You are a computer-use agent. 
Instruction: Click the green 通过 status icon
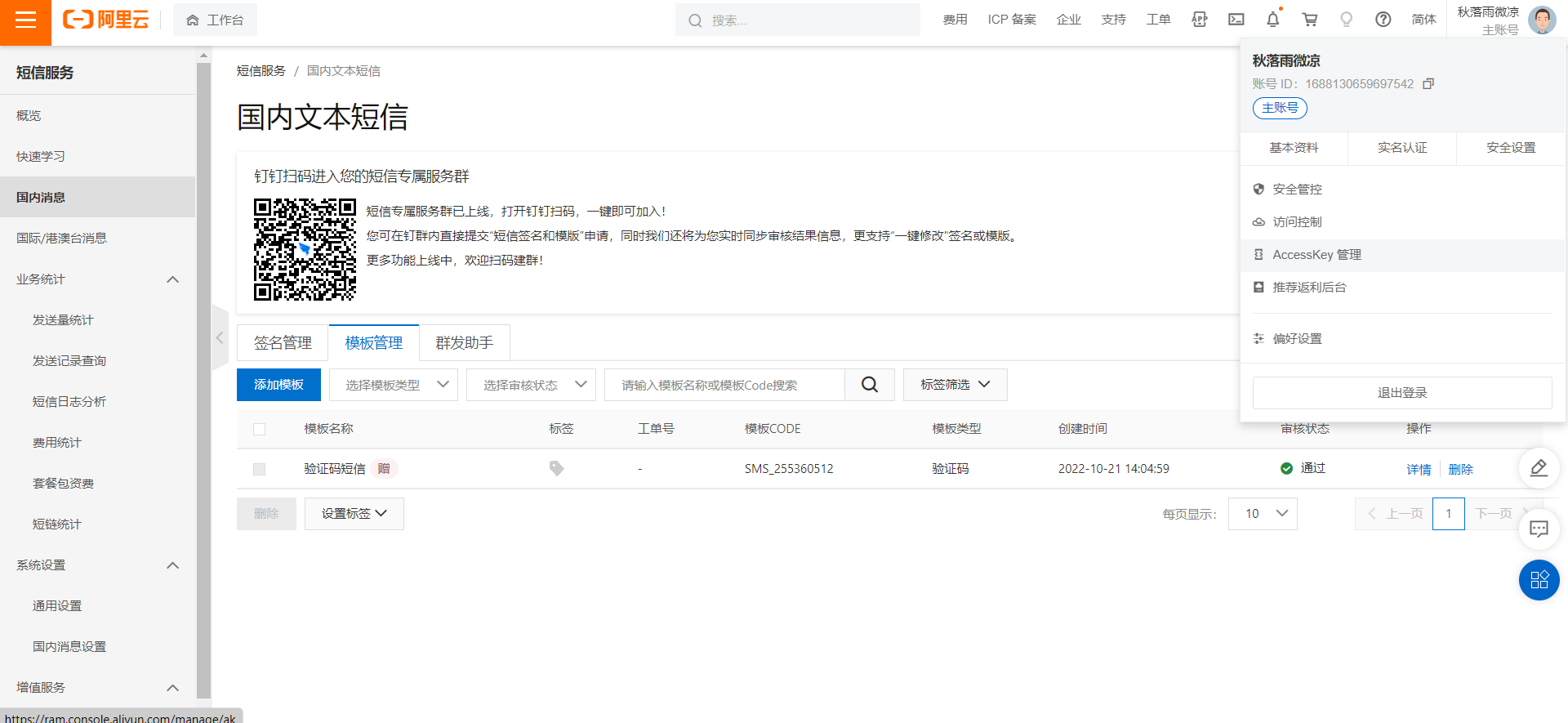point(1287,468)
